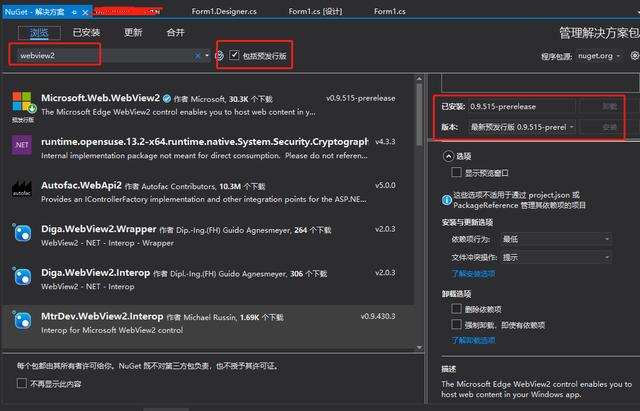This screenshot has width=640, height=411.
Task: Collapse the 选项 options section
Action: tap(448, 156)
